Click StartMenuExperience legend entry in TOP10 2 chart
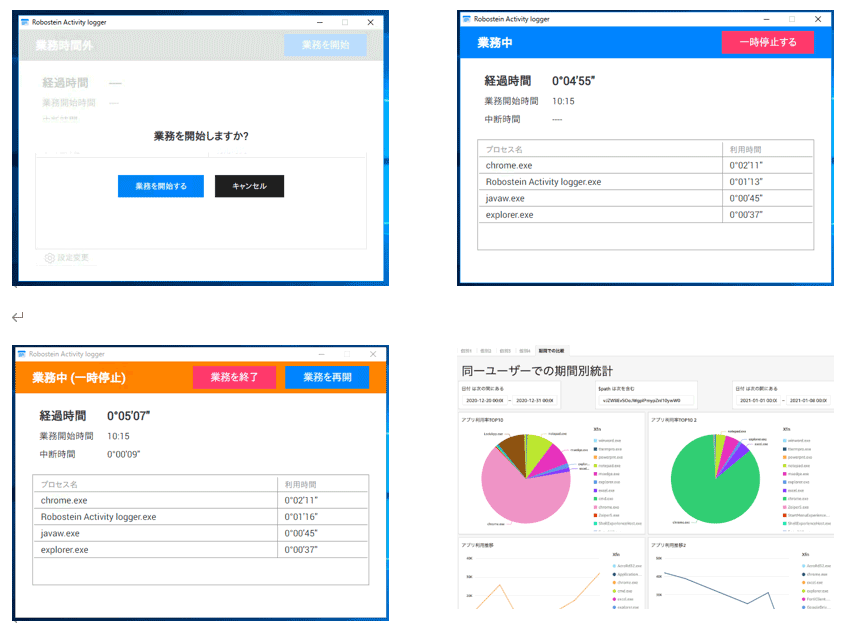This screenshot has height=632, width=844. point(806,515)
